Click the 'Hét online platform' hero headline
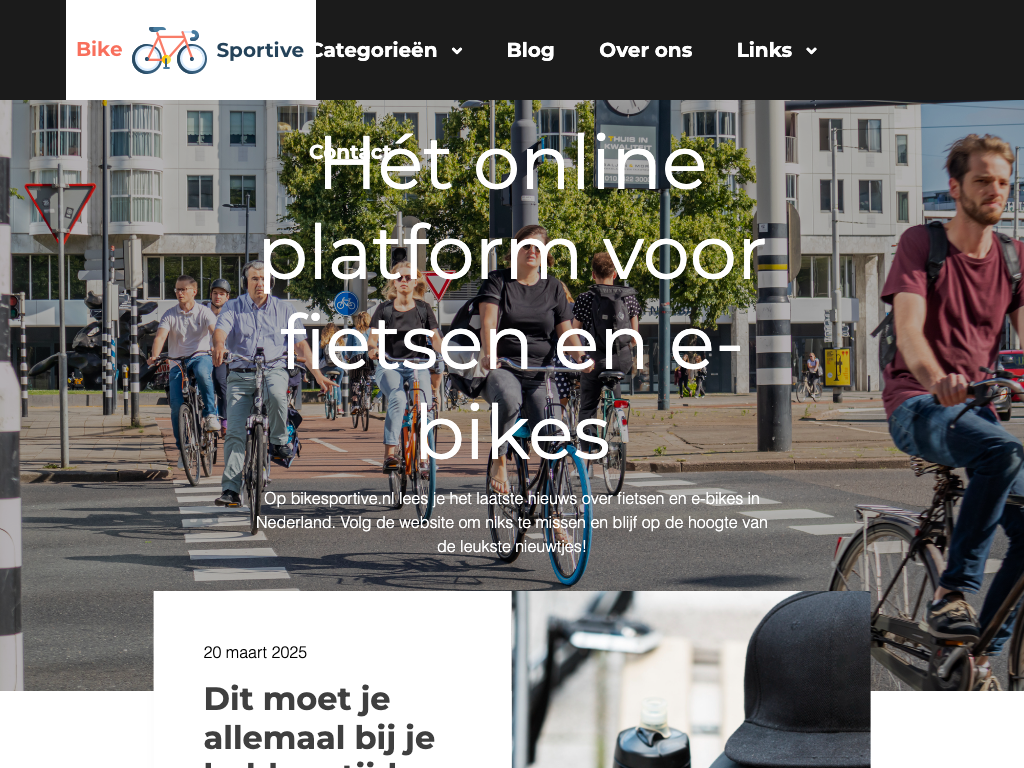Viewport: 1024px width, 768px height. click(513, 297)
